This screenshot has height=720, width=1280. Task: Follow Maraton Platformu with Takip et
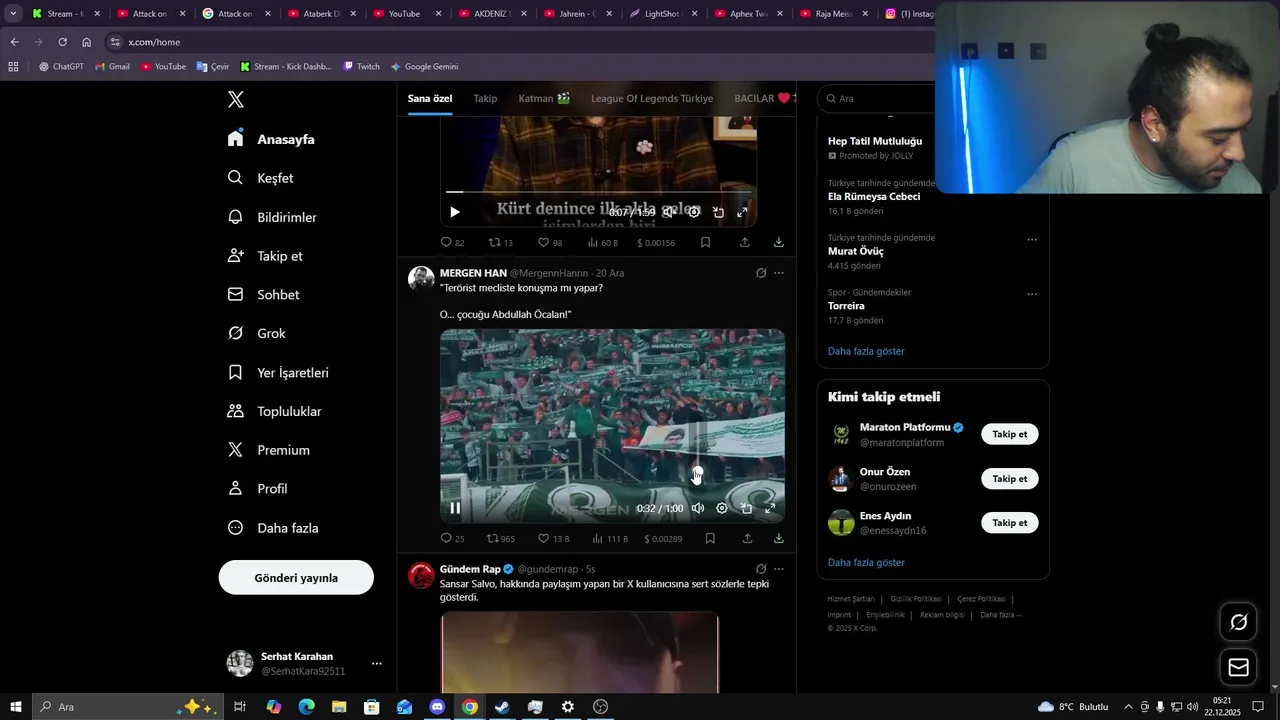[x=1009, y=434]
